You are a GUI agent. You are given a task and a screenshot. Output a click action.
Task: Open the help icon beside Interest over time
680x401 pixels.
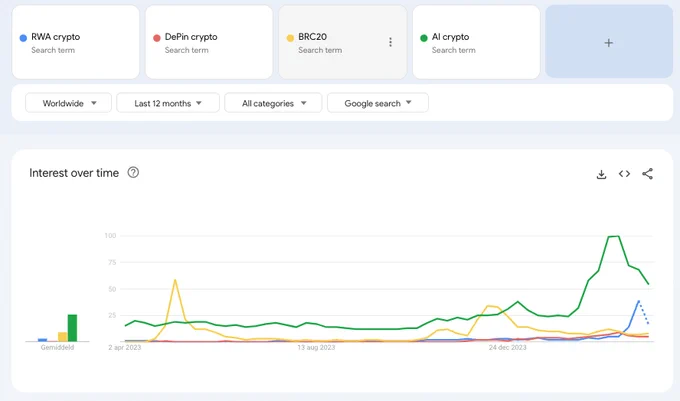(x=133, y=173)
